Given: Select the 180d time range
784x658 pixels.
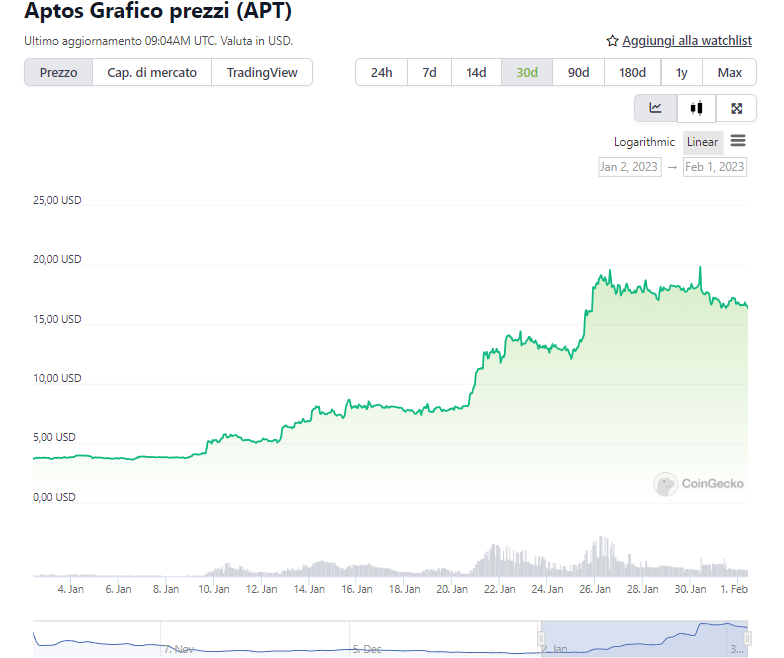Looking at the screenshot, I should point(632,72).
